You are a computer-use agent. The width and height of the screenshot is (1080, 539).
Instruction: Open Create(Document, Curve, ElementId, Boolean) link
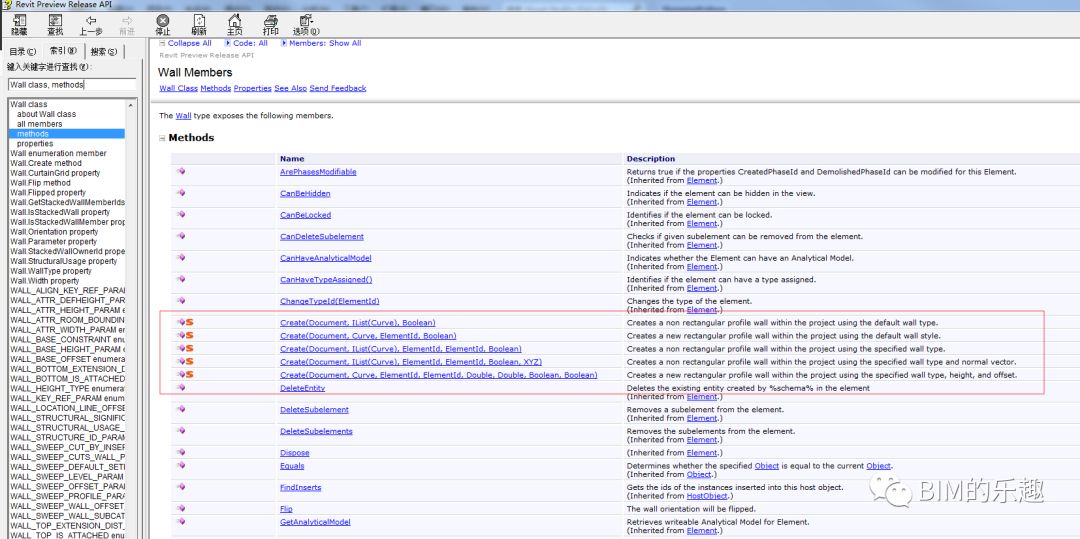click(368, 336)
